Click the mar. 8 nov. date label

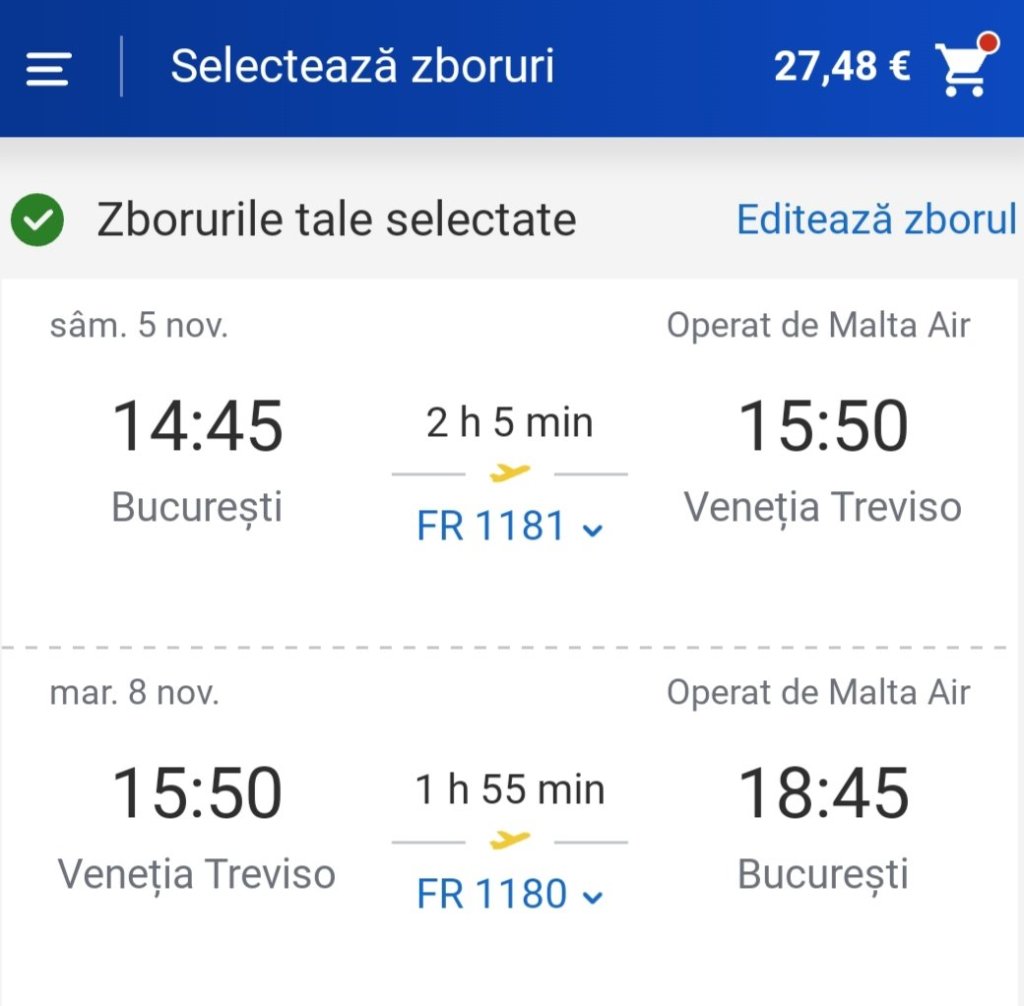coord(134,693)
